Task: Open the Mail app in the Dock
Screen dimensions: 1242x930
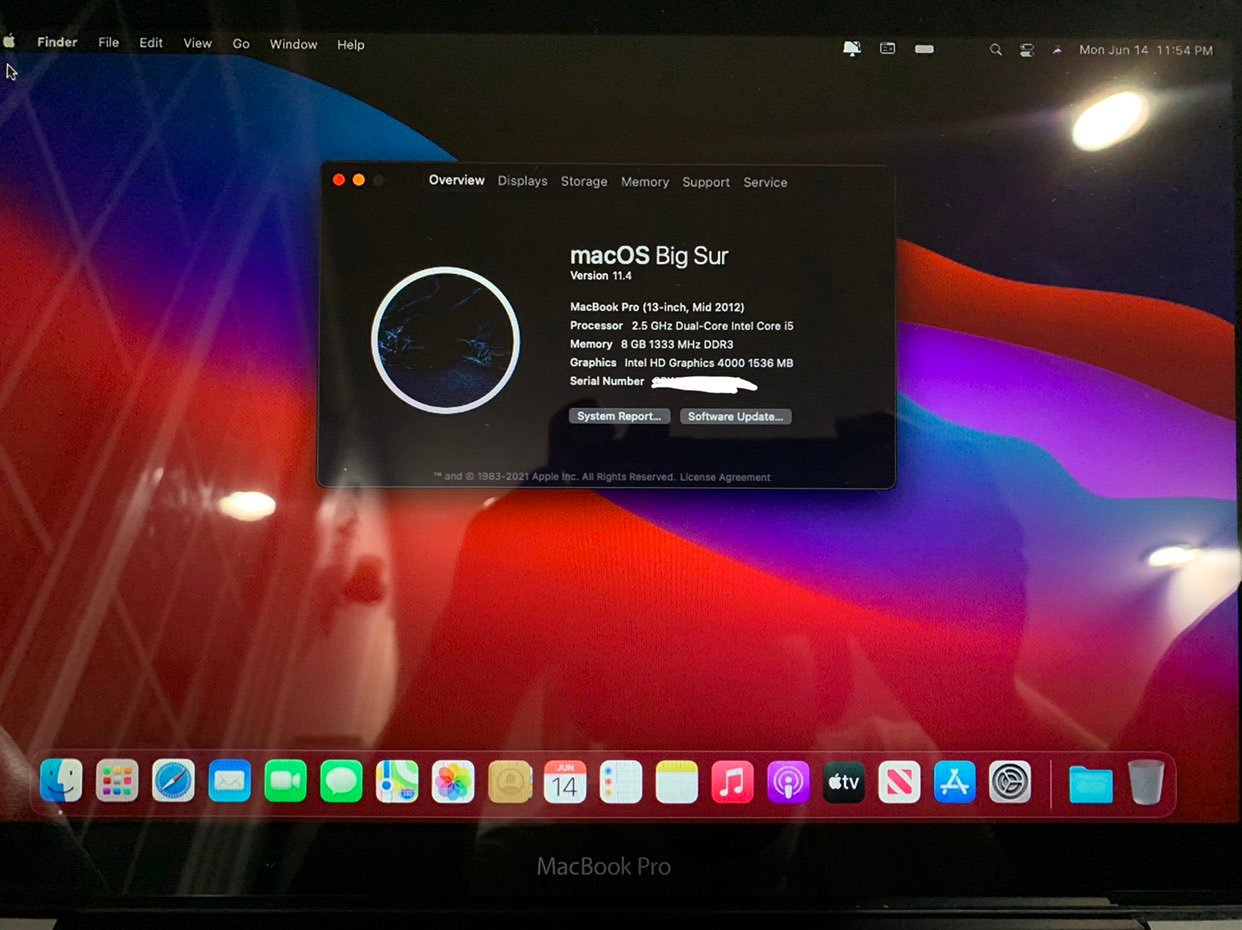Action: (x=229, y=781)
